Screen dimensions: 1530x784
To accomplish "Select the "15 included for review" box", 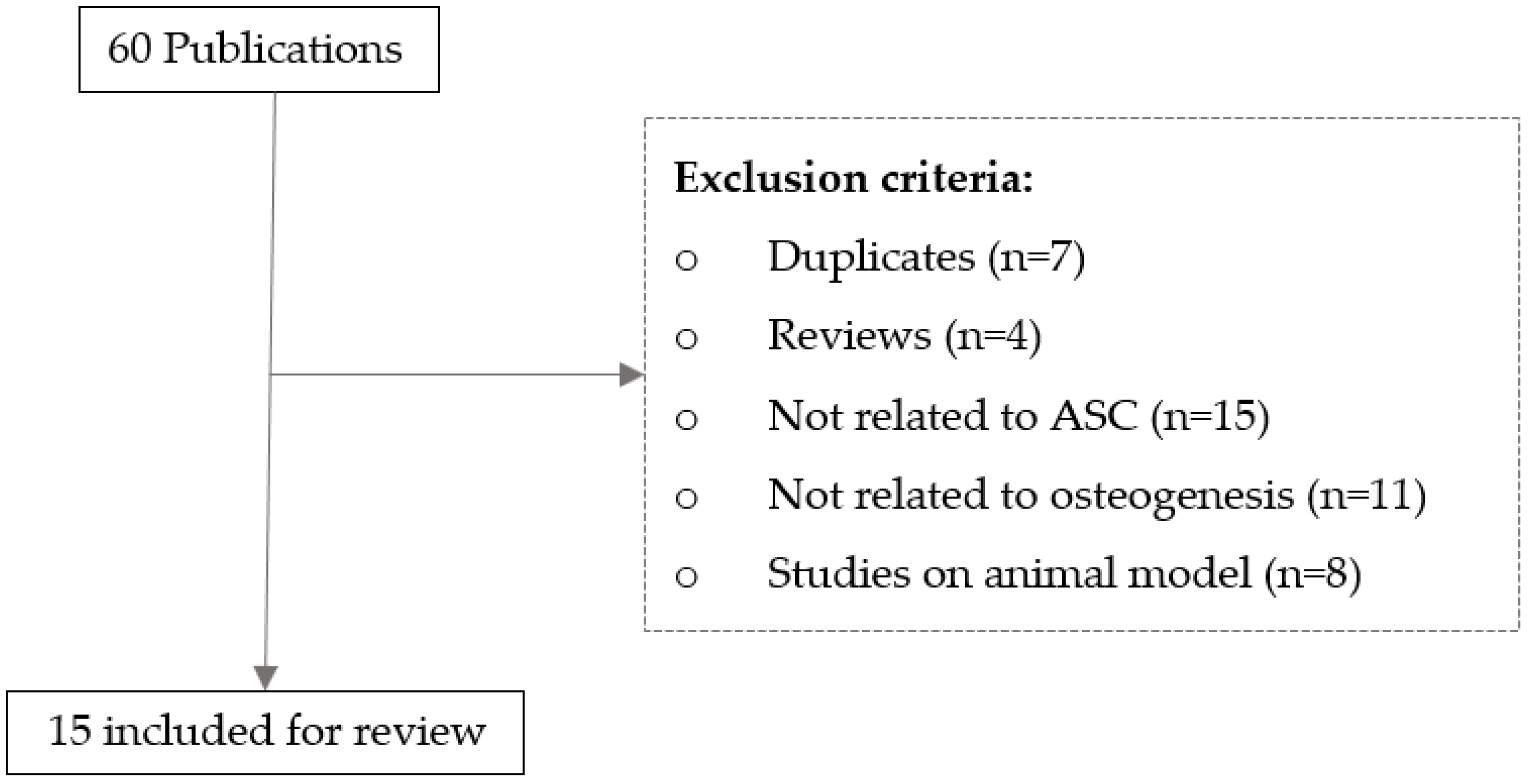I will click(x=265, y=732).
